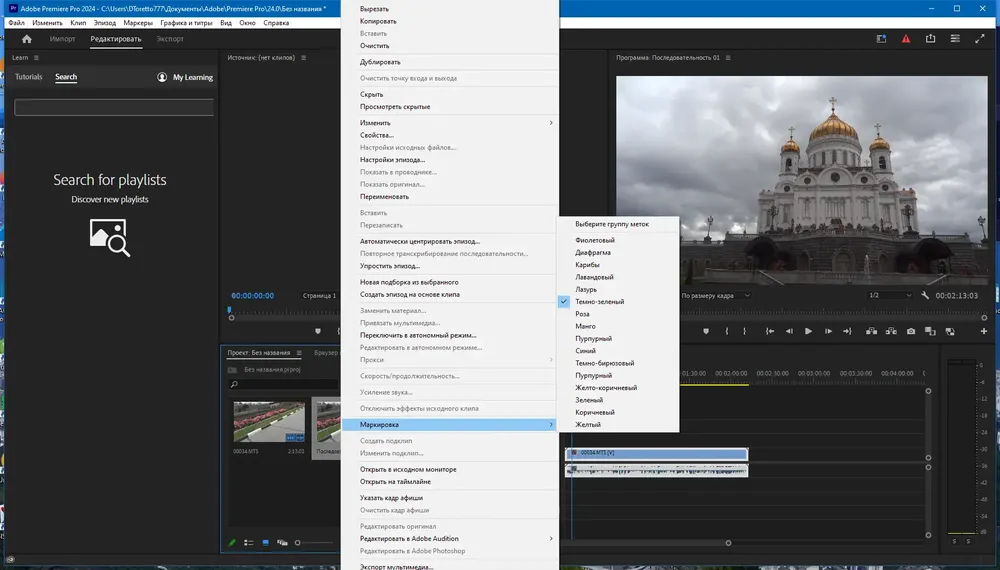Click timeline horizontal zoom scroll handle
The width and height of the screenshot is (1000, 570).
pos(728,543)
